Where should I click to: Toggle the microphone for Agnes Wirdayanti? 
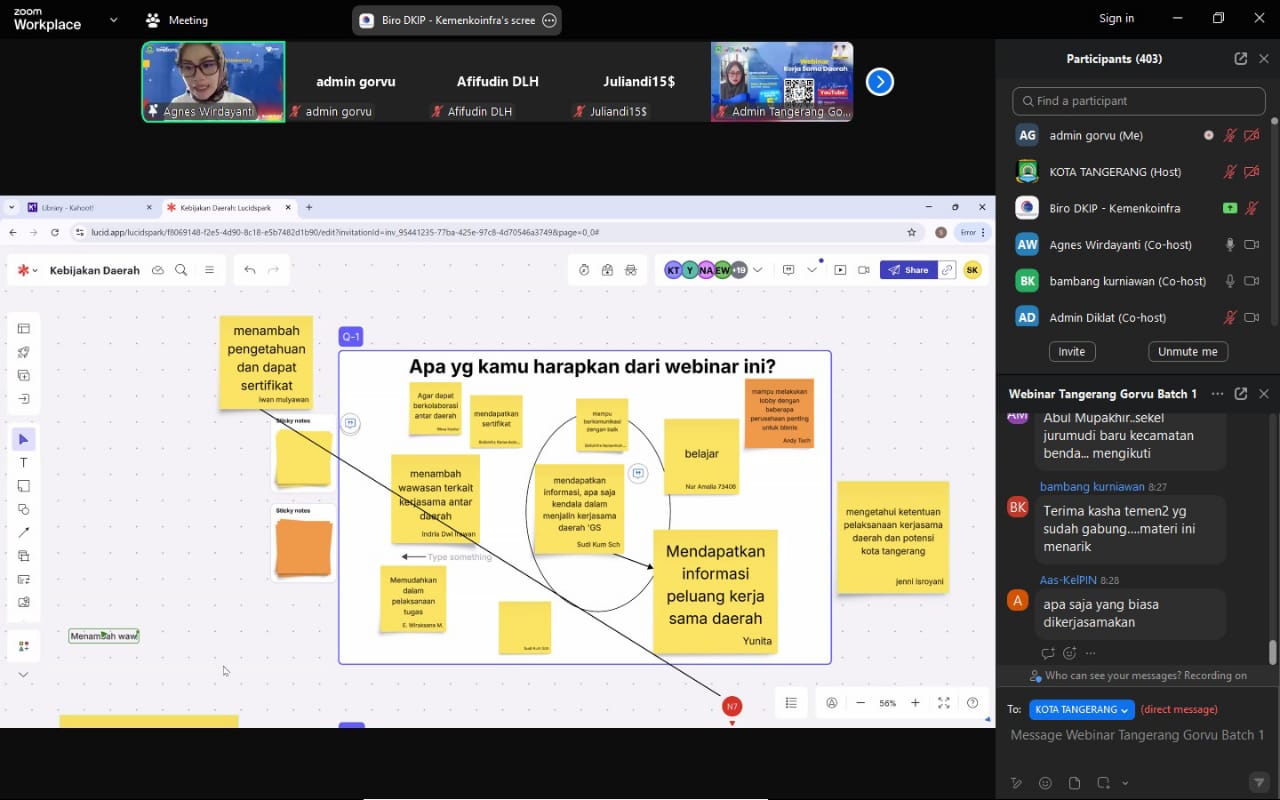[1230, 245]
